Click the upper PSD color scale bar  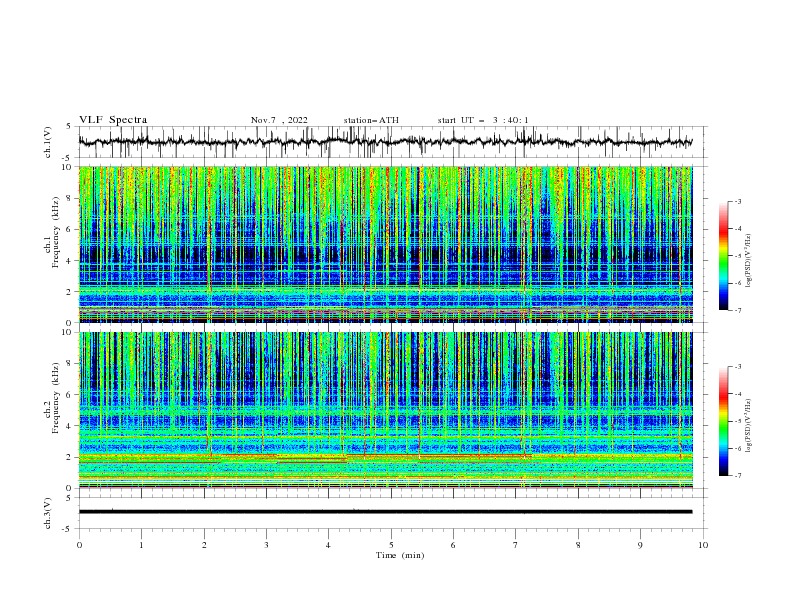tap(723, 256)
